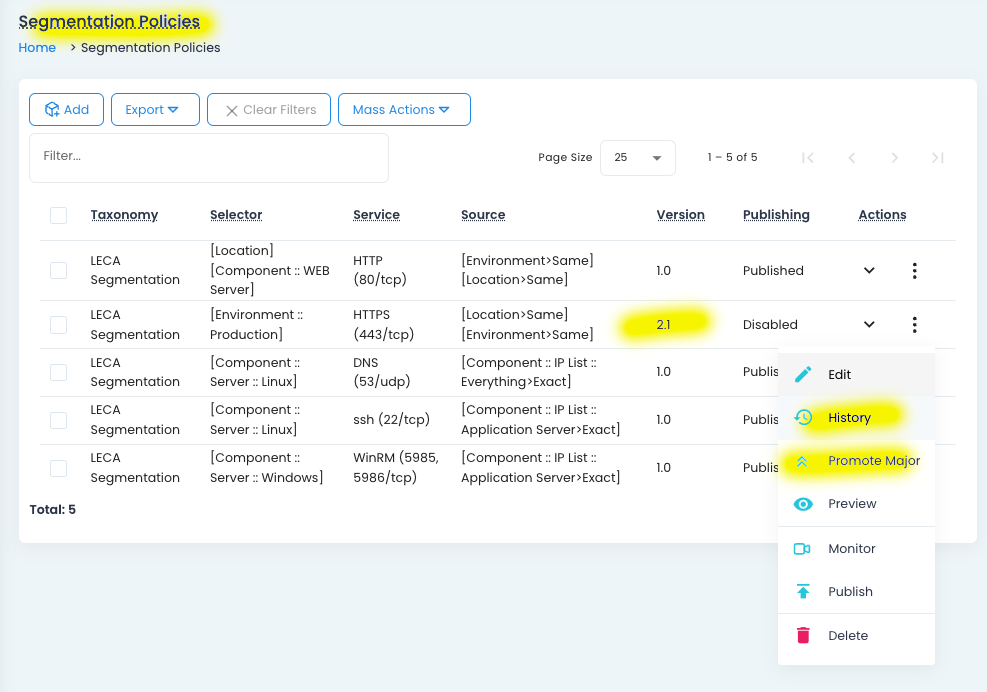Click the Preview eye icon
Viewport: 987px width, 692px height.
pyautogui.click(x=803, y=504)
